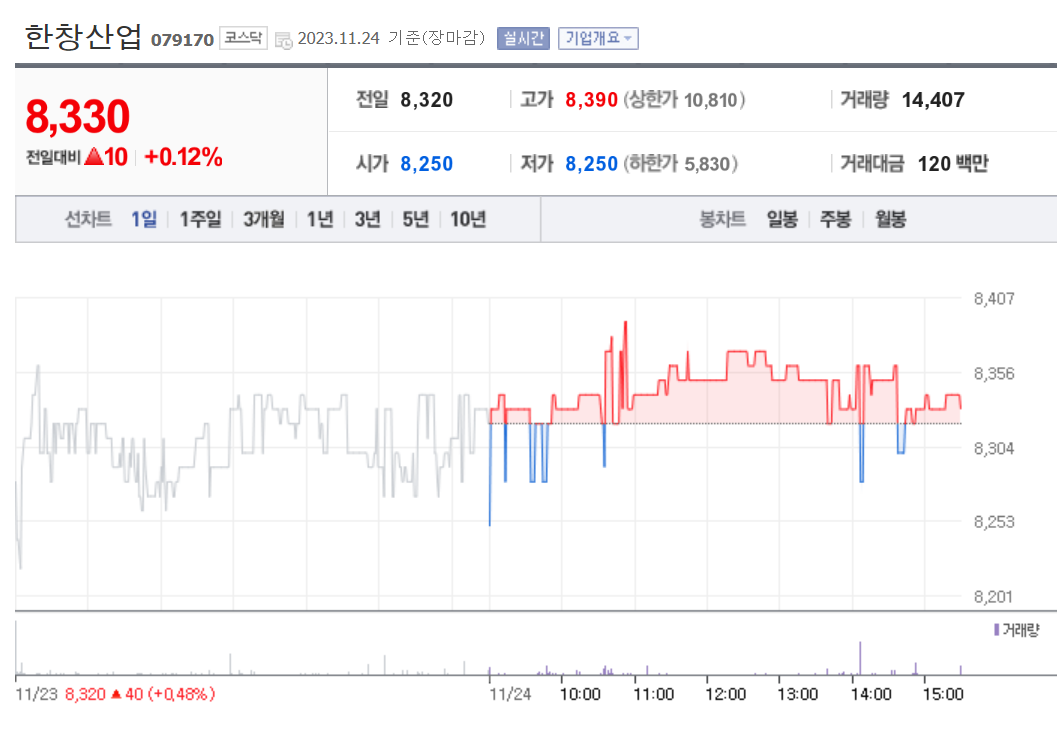Viewport: 1057px width, 729px height.
Task: Click the 전일 8,320 previous close value
Action: click(x=426, y=100)
